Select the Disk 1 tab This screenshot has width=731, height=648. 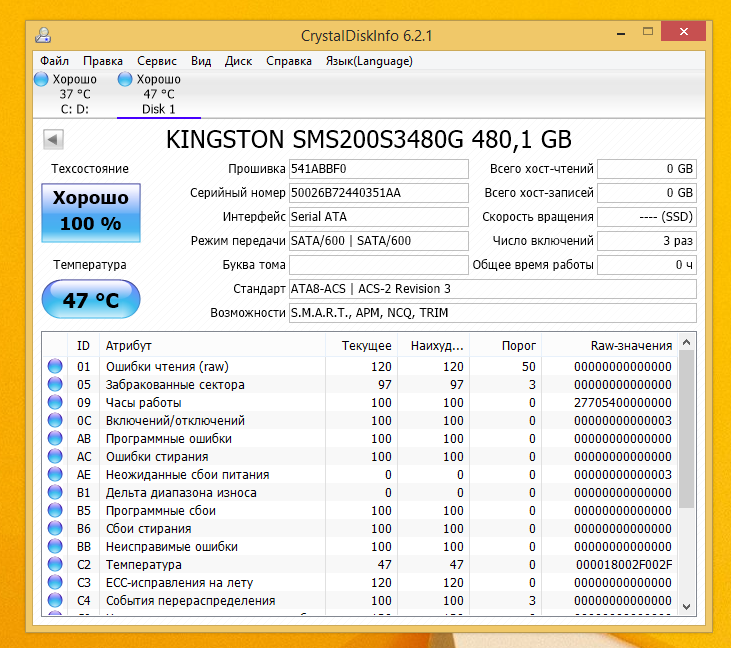(158, 109)
